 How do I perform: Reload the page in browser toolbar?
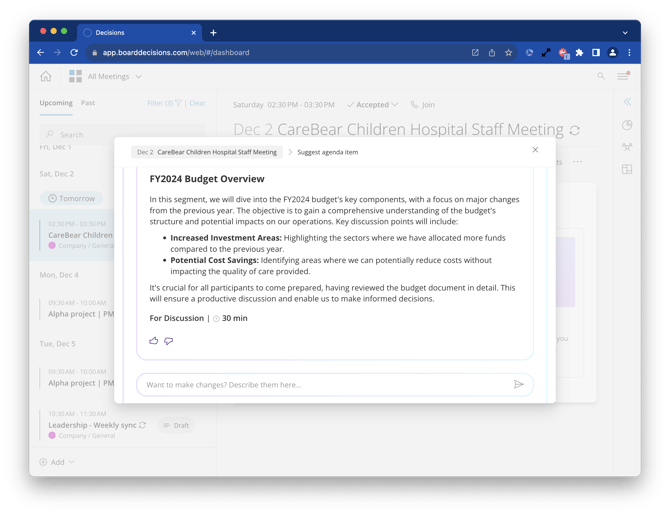[74, 53]
